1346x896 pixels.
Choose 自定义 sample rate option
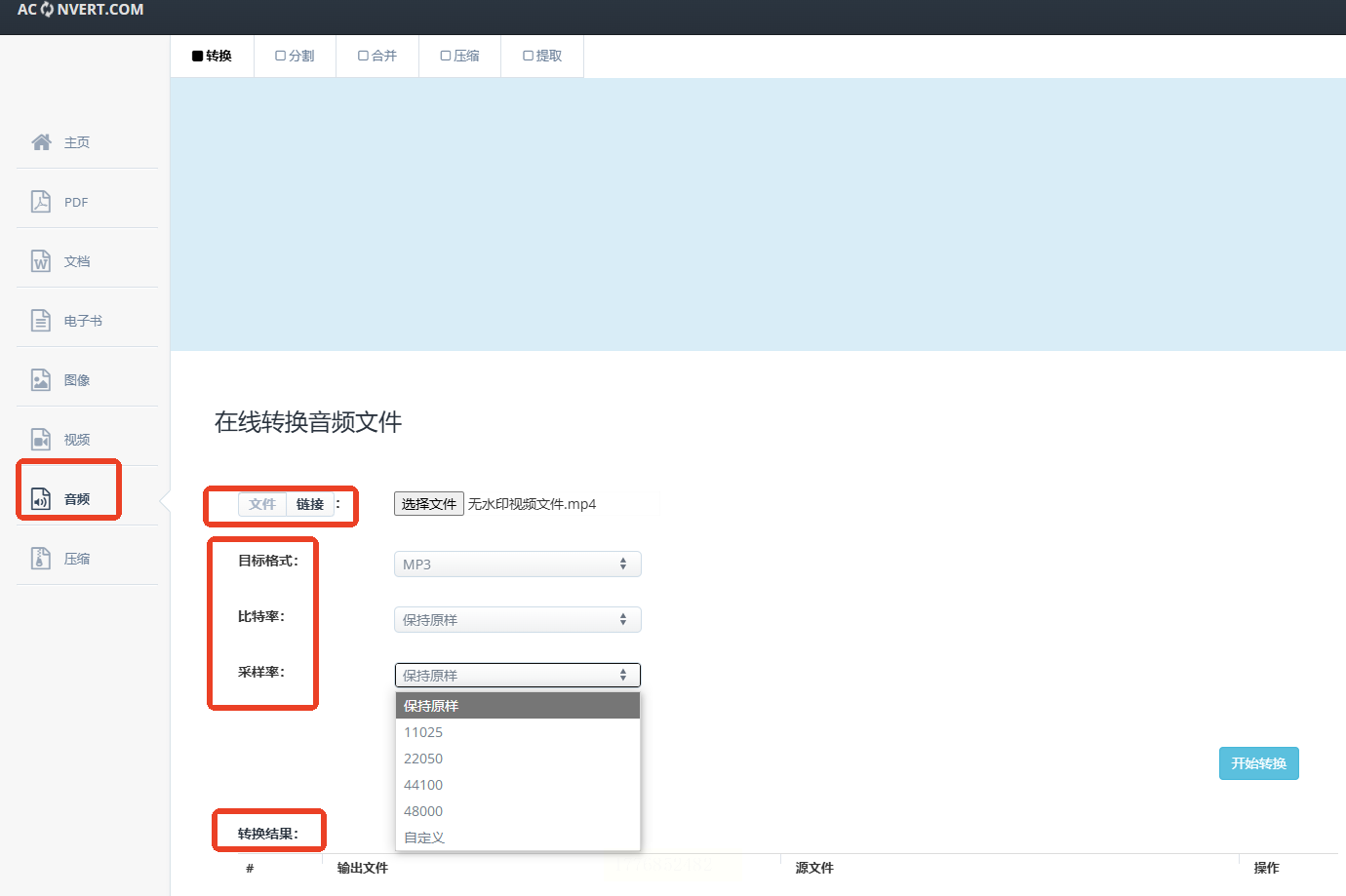[x=518, y=838]
